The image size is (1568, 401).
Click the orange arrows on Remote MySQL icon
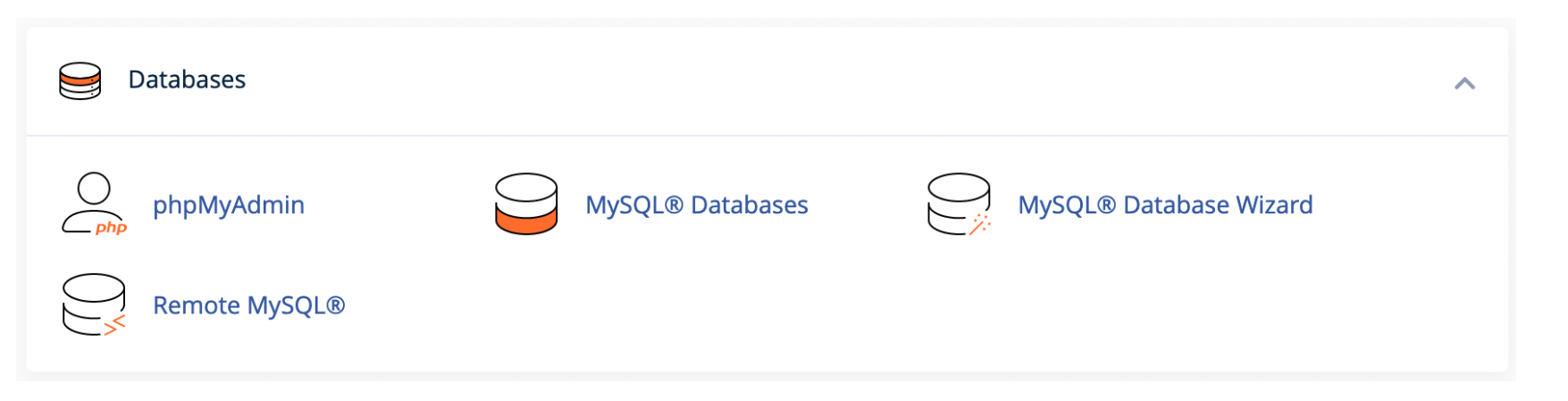114,326
